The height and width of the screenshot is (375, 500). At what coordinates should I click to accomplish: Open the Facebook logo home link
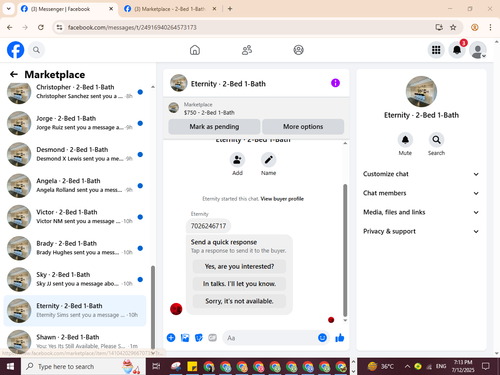pyautogui.click(x=15, y=50)
